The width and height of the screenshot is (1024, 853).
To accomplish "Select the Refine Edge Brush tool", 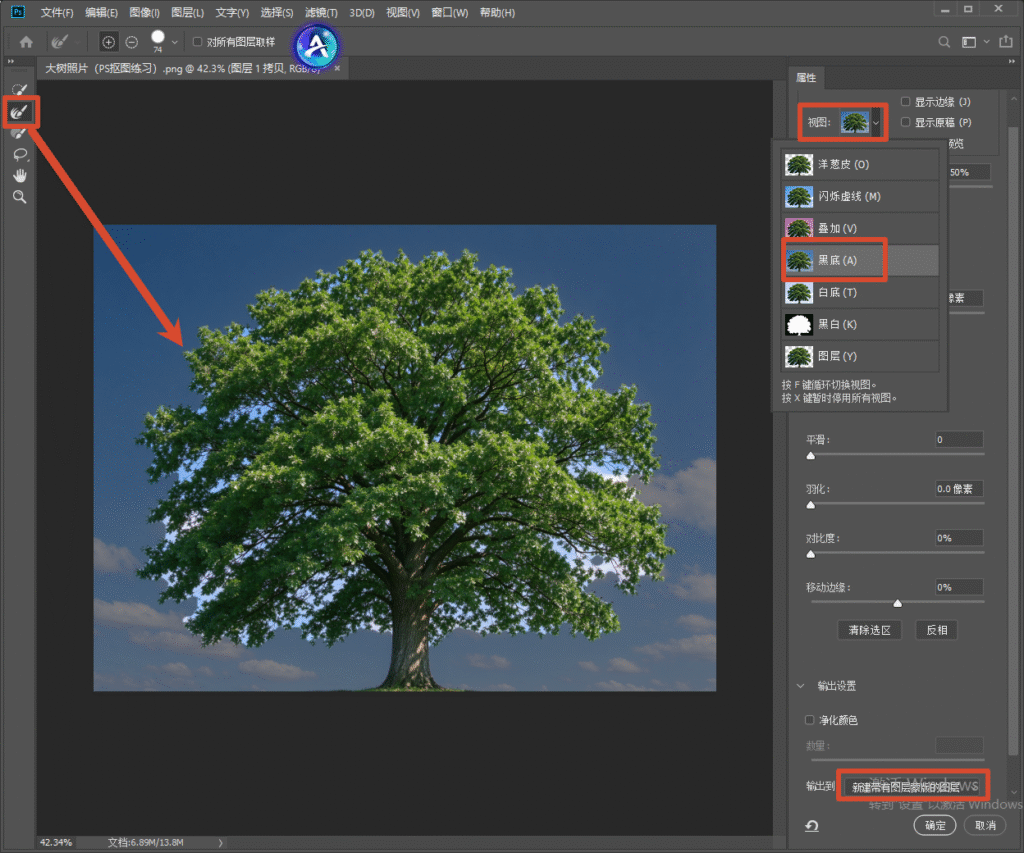I will [20, 112].
